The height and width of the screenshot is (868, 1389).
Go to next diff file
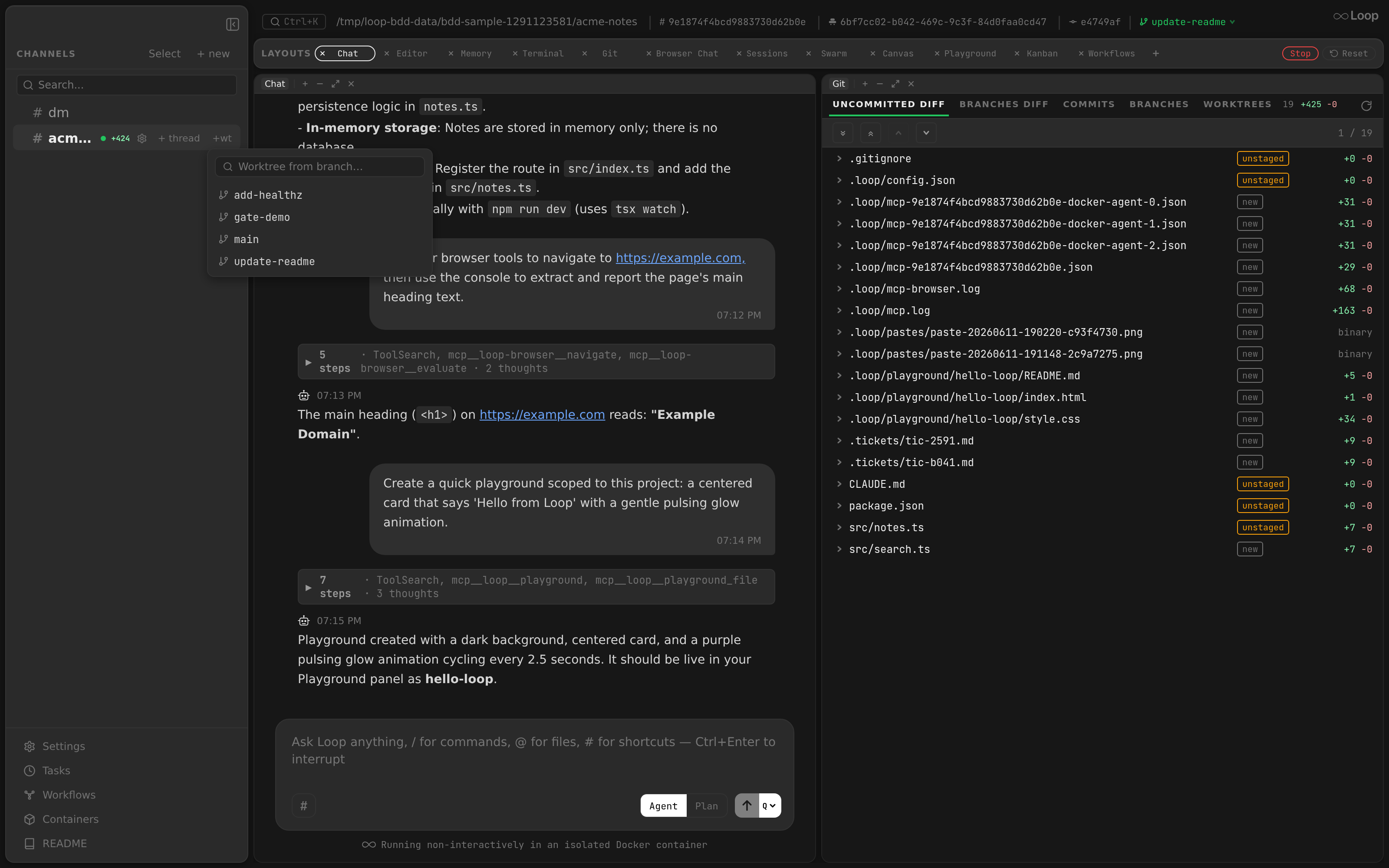pos(926,133)
